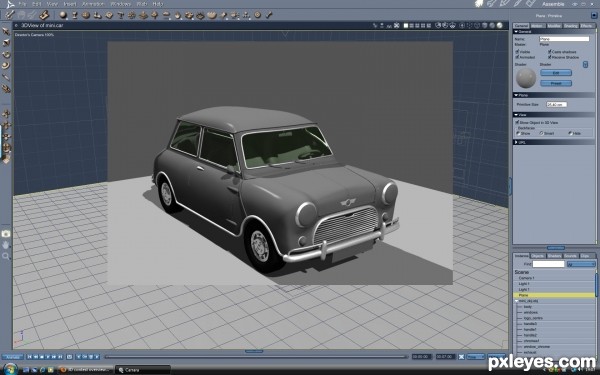This screenshot has height=375, width=600.
Task: Collapse the mini_obj.obj tree node
Action: click(516, 301)
